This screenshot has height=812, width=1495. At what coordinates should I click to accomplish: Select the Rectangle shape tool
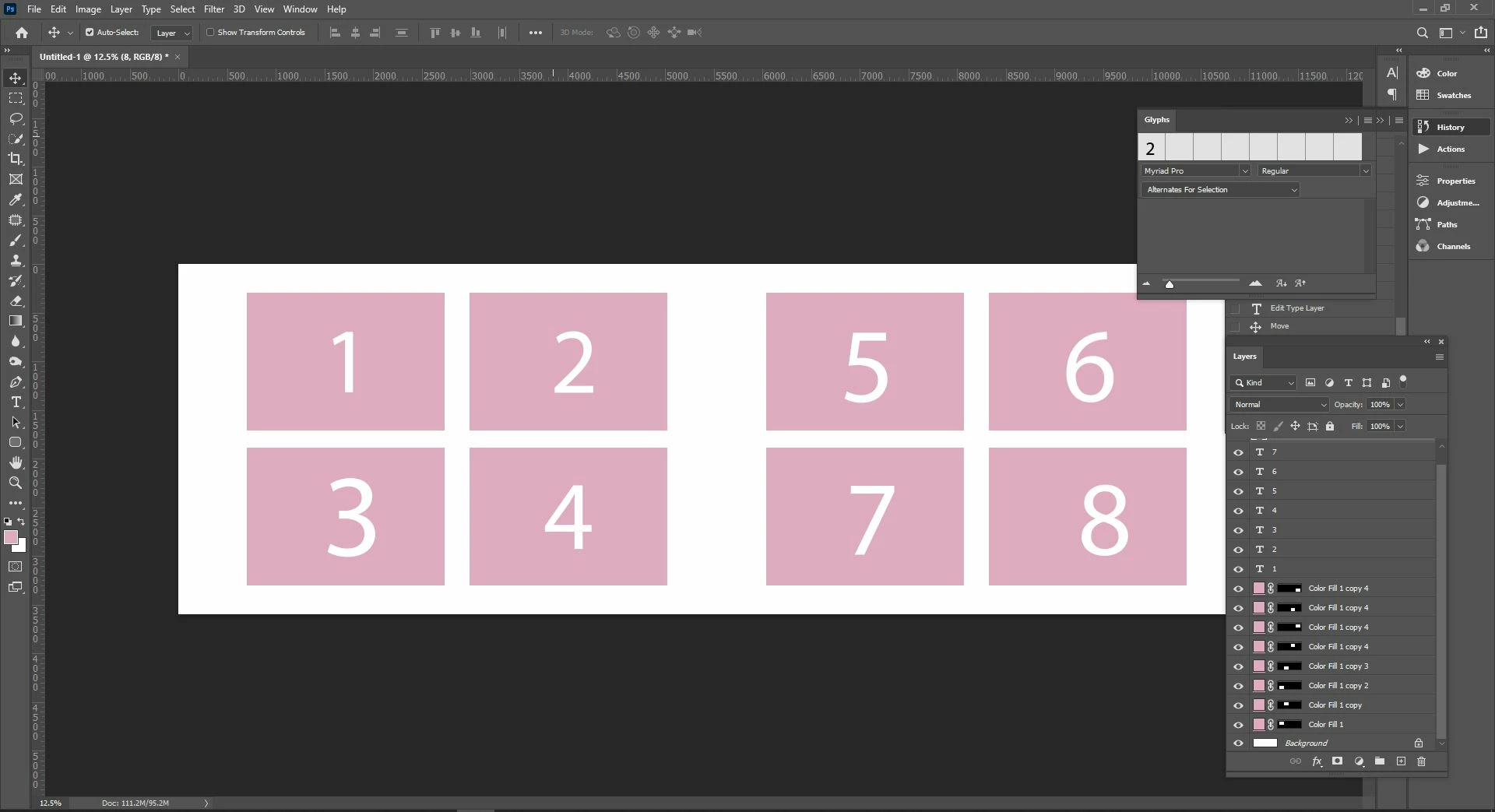click(16, 442)
